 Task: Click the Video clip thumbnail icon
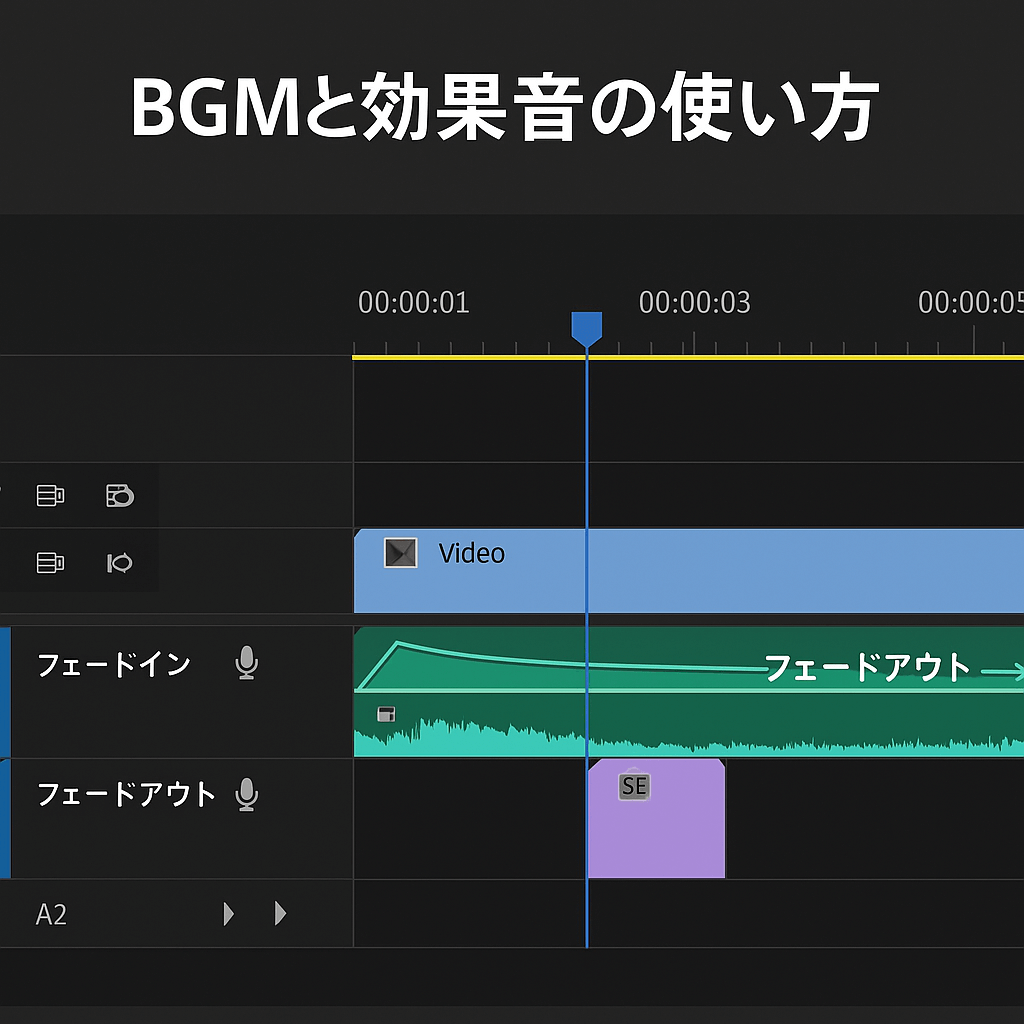[x=400, y=552]
